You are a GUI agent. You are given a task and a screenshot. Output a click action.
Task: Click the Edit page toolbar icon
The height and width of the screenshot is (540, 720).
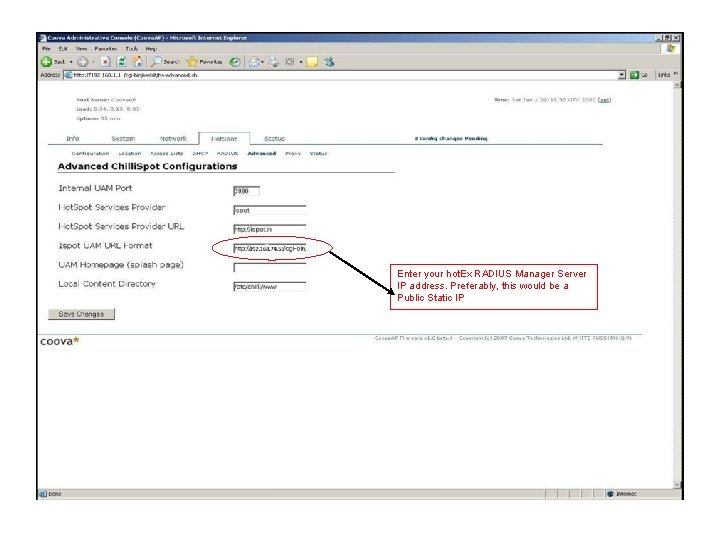point(290,62)
